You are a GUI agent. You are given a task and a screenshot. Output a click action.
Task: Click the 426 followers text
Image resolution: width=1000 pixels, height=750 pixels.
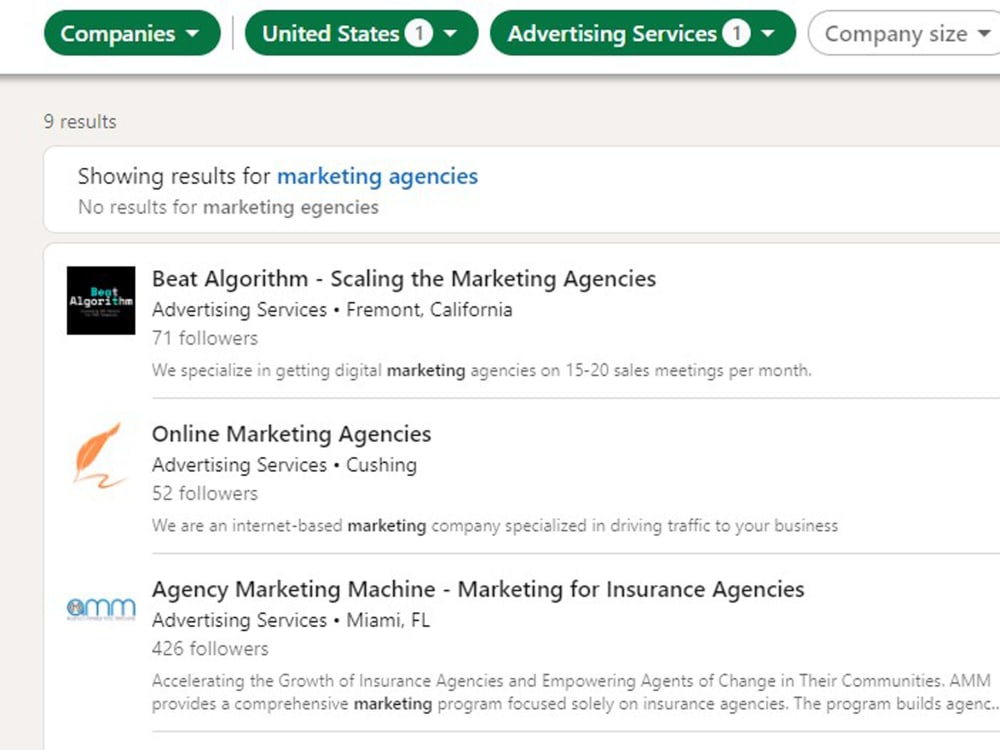[210, 649]
